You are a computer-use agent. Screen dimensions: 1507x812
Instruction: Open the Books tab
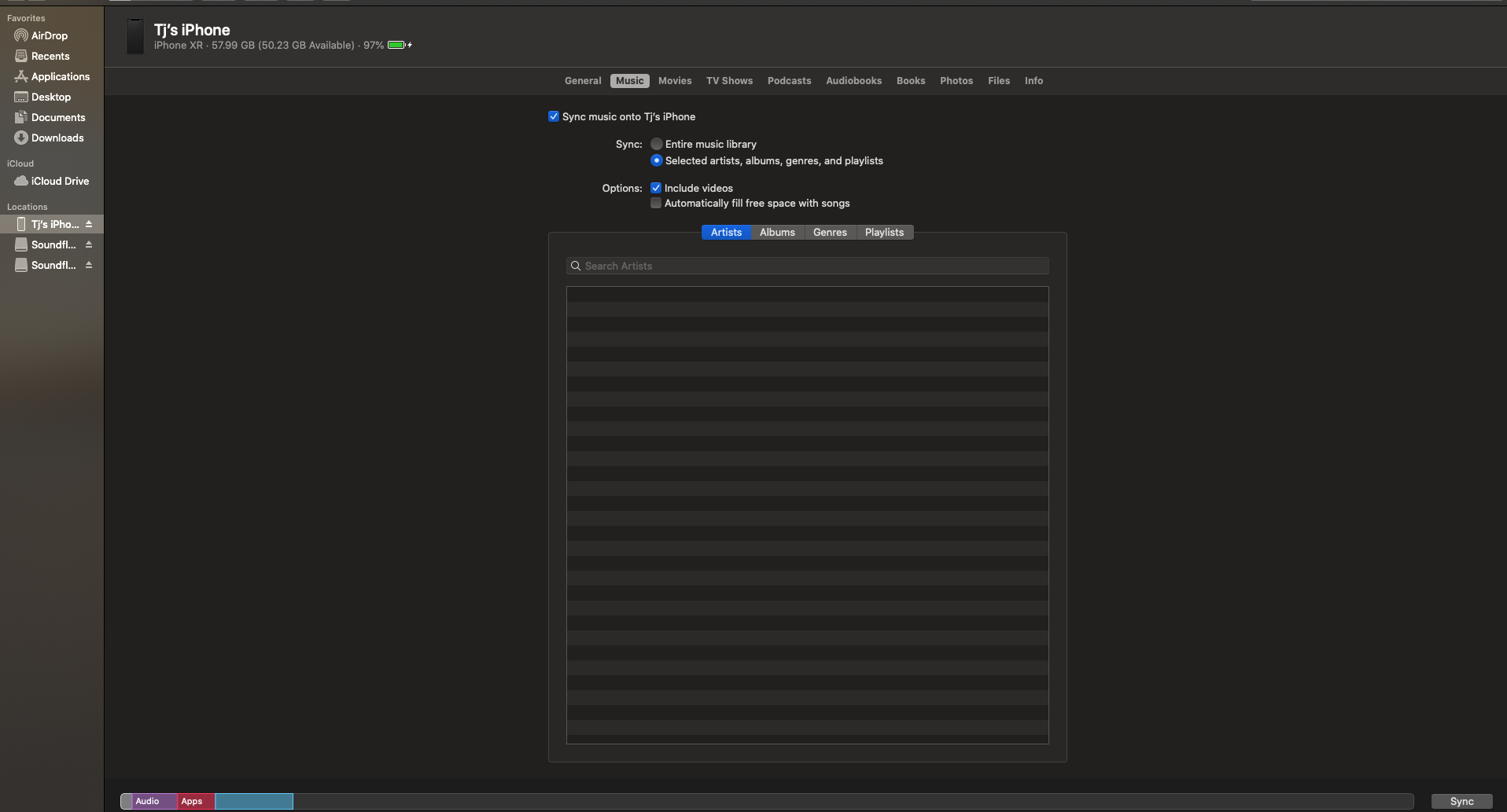click(911, 81)
